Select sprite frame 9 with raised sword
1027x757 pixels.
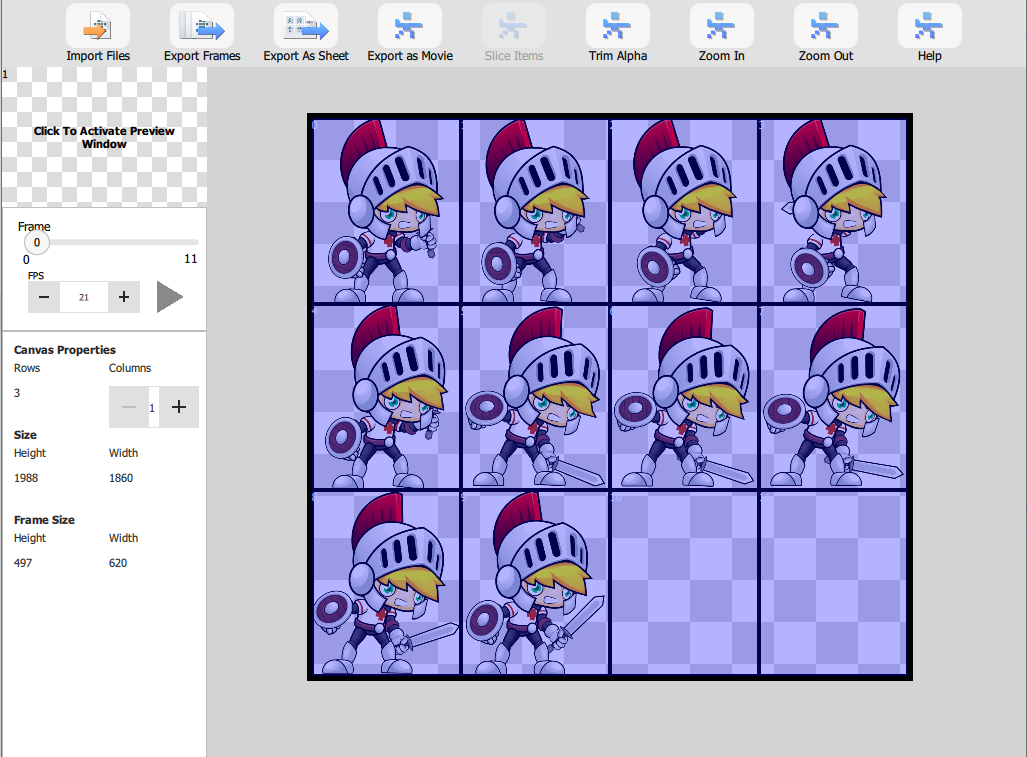tap(534, 583)
